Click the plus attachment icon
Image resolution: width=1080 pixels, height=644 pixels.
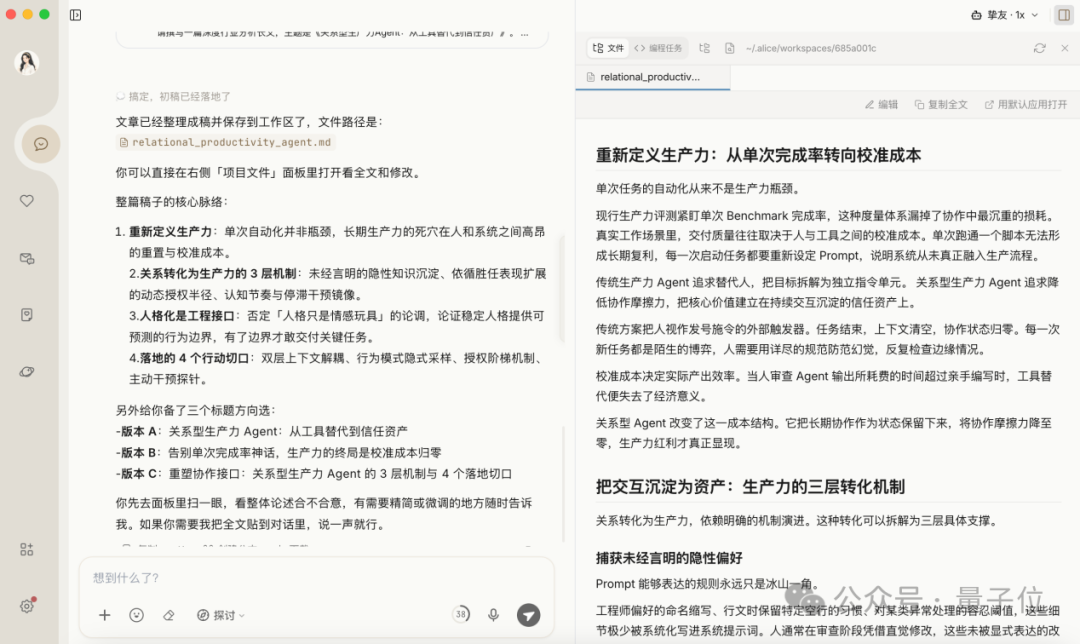pos(105,615)
